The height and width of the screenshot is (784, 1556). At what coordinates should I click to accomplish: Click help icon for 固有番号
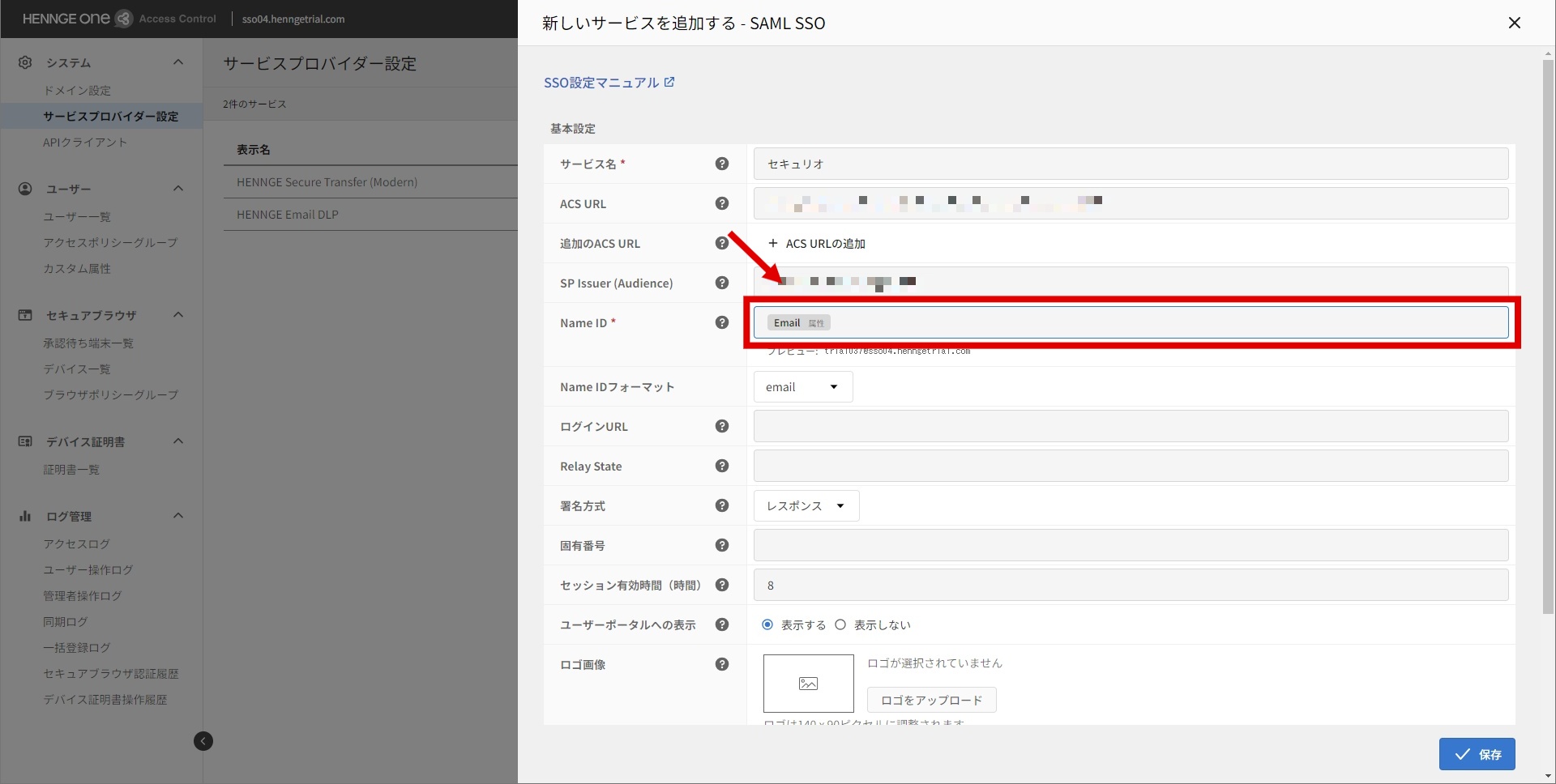click(x=722, y=545)
